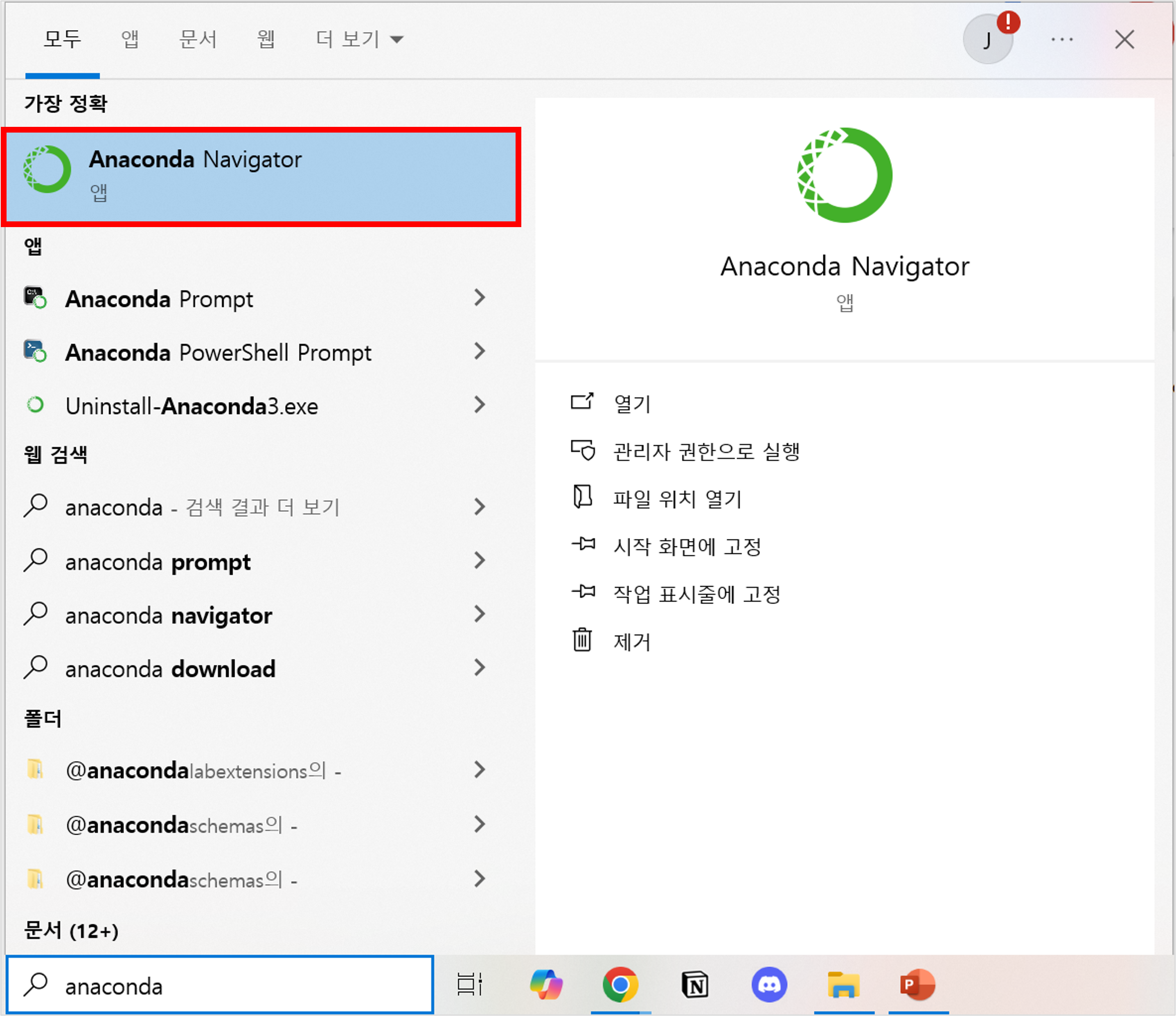Open Discord taskbar icon
The height and width of the screenshot is (1016, 1176).
(x=769, y=985)
